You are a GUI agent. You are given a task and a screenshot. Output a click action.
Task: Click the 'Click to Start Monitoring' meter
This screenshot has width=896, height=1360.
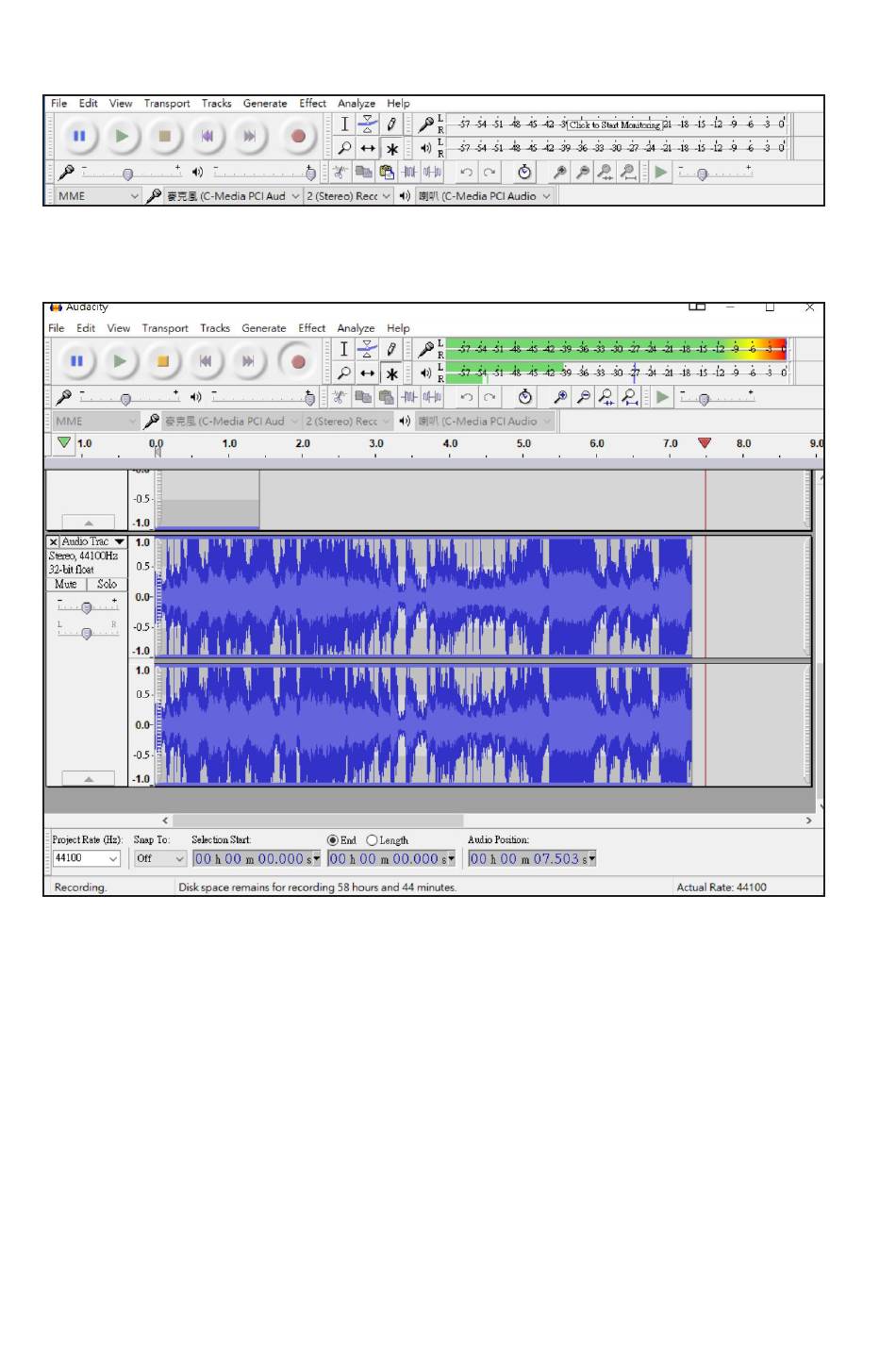click(614, 124)
